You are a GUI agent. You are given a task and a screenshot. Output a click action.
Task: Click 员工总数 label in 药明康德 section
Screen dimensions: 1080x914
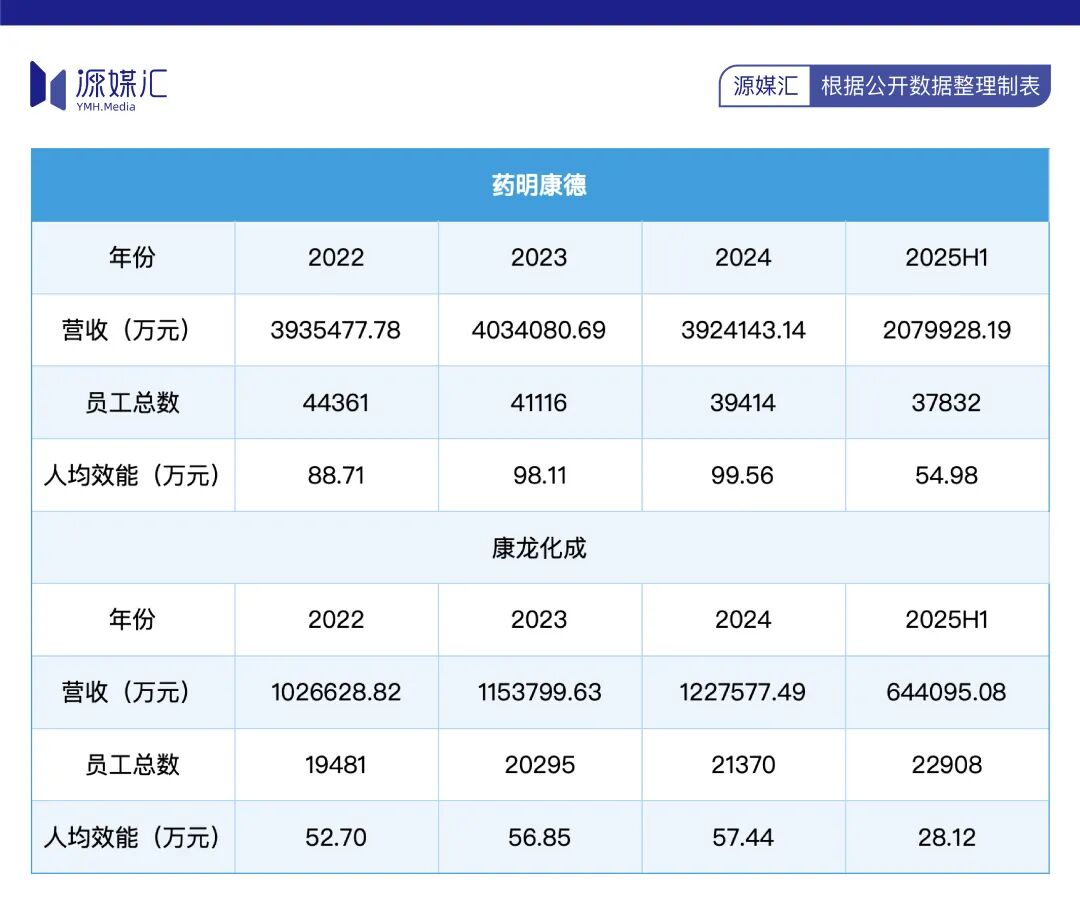(132, 402)
